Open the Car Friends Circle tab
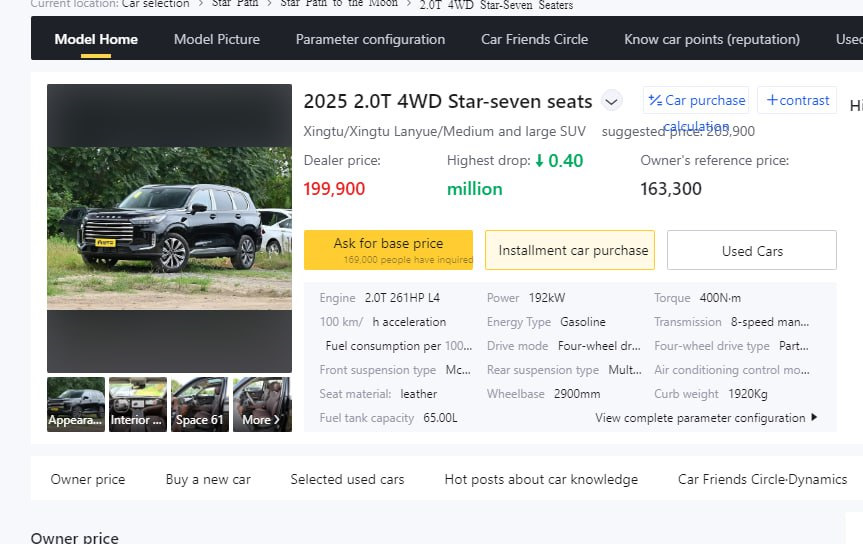 click(x=534, y=40)
